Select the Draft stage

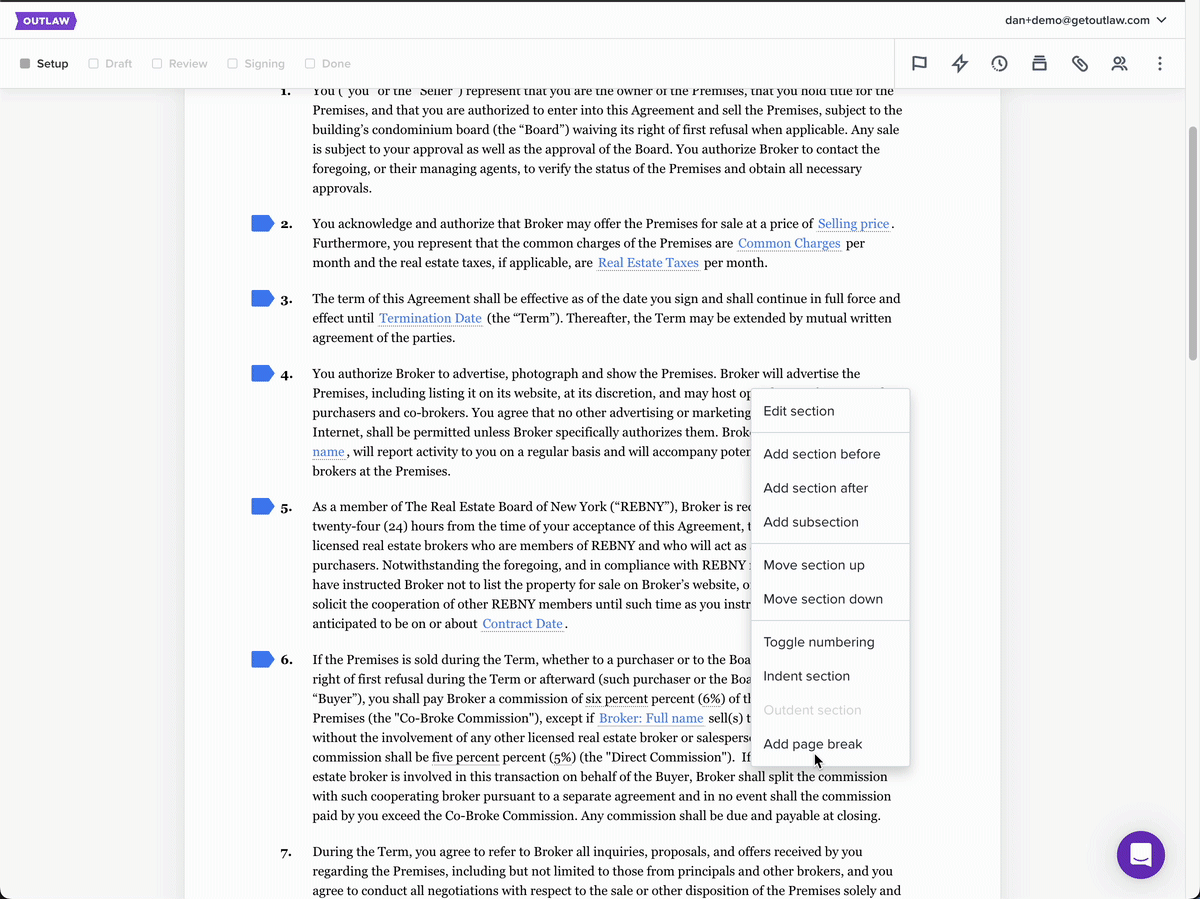point(110,64)
